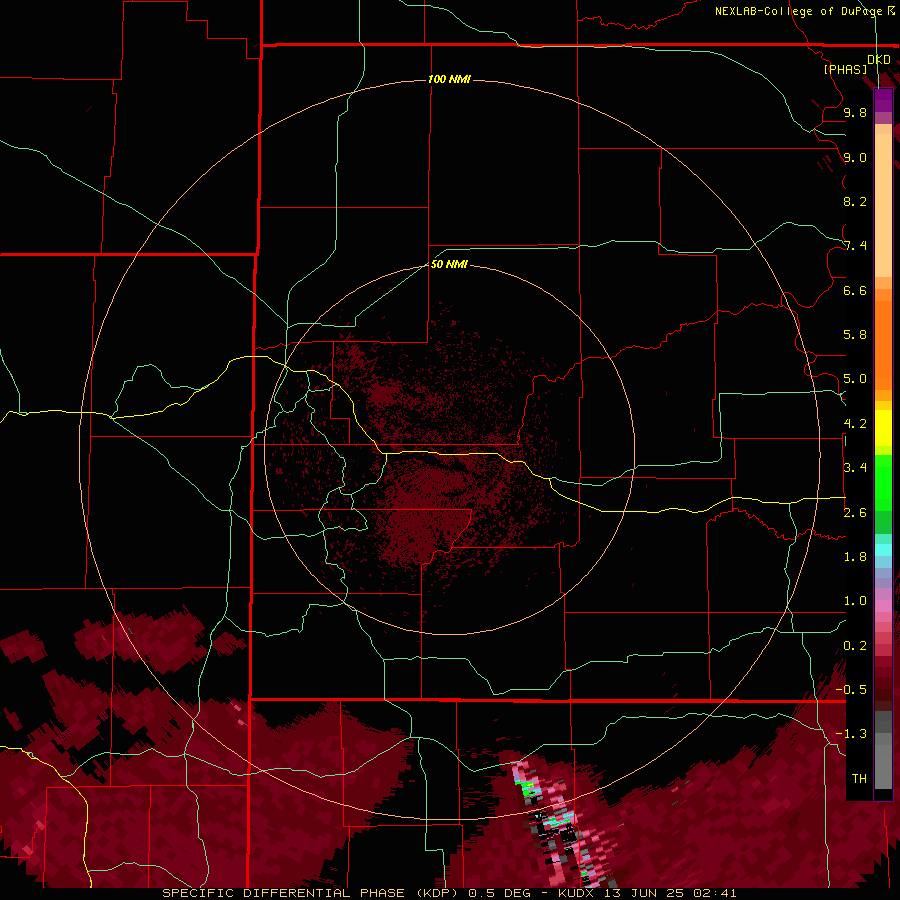Click the 1.0 scale value
This screenshot has width=900, height=900.
(x=855, y=601)
